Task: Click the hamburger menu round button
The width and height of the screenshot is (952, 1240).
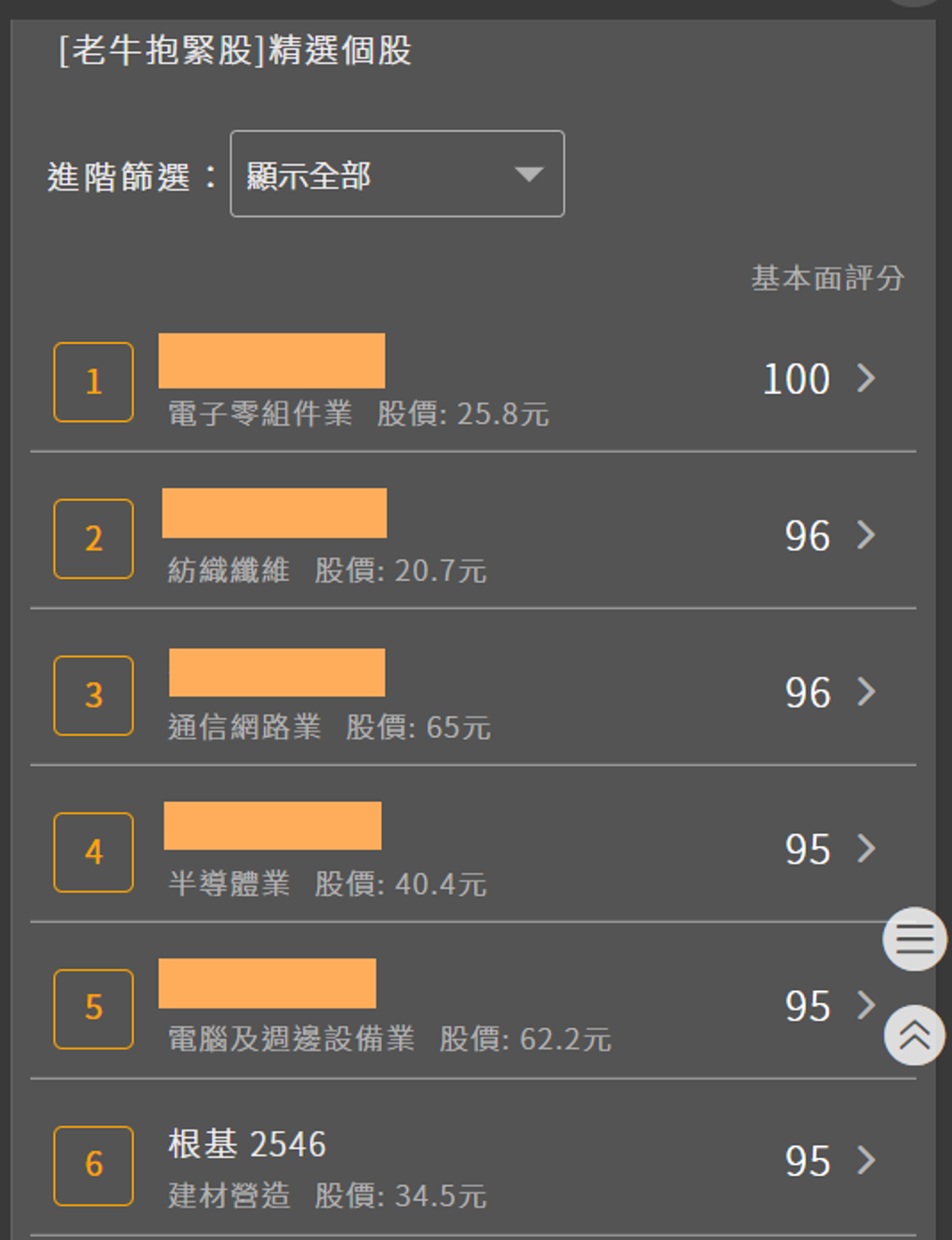Action: coord(914,939)
